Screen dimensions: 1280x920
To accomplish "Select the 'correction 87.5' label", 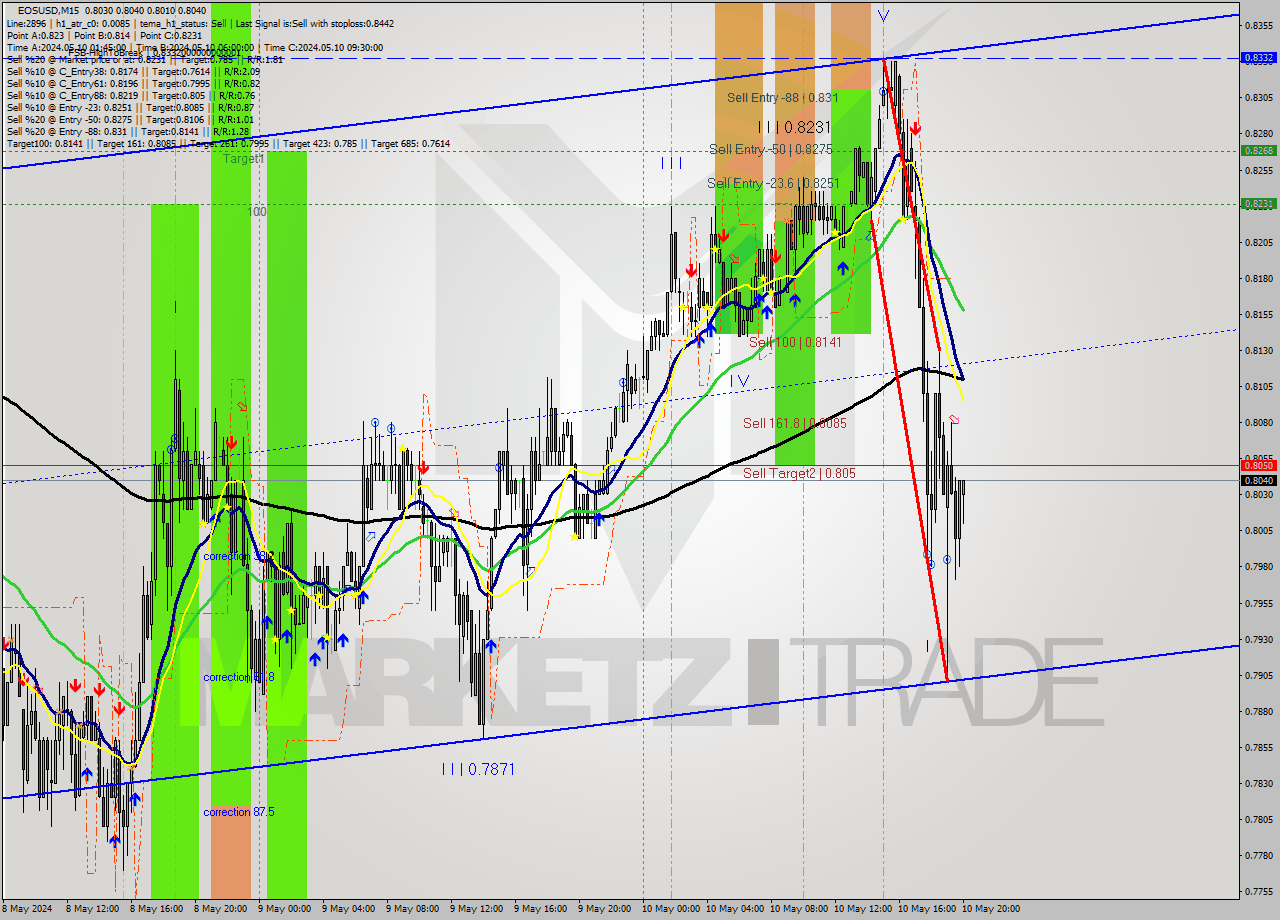I will pos(240,812).
